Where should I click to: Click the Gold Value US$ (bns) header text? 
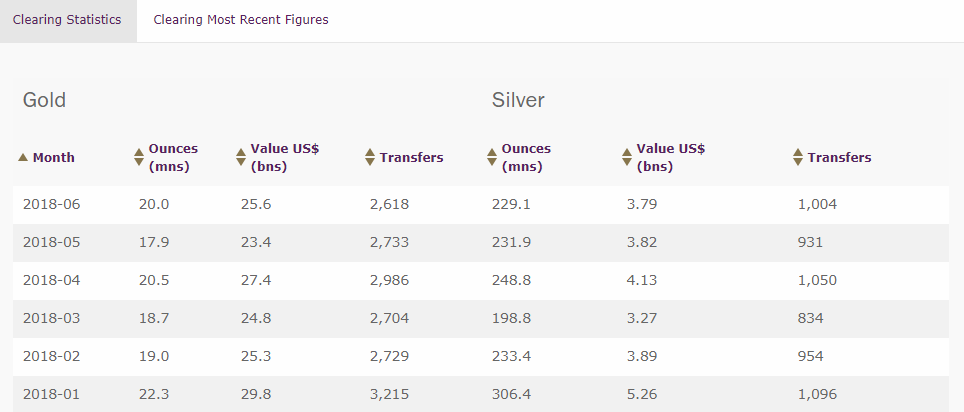tap(284, 157)
